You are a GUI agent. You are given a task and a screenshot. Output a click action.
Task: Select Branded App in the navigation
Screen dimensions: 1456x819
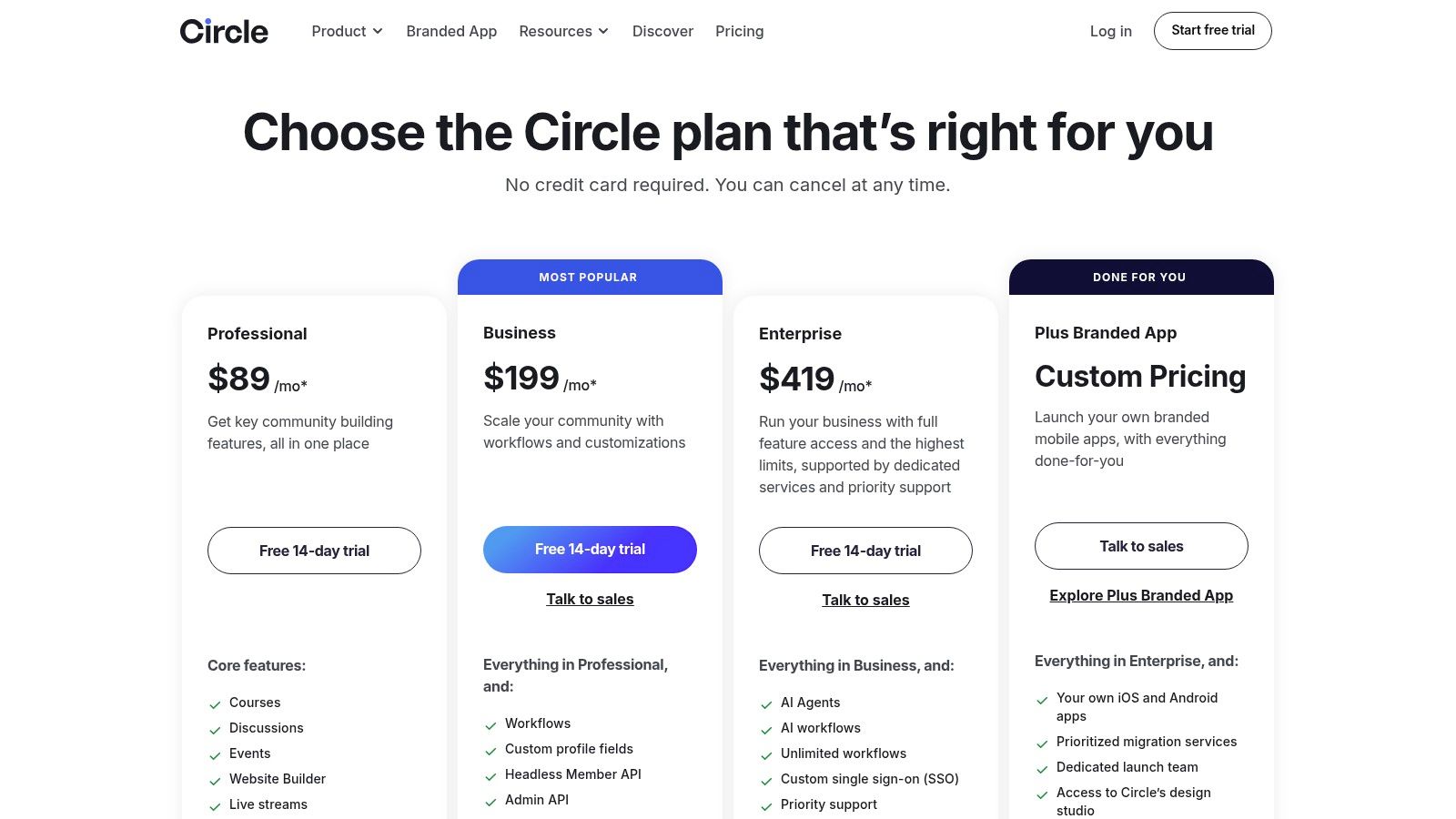[451, 31]
